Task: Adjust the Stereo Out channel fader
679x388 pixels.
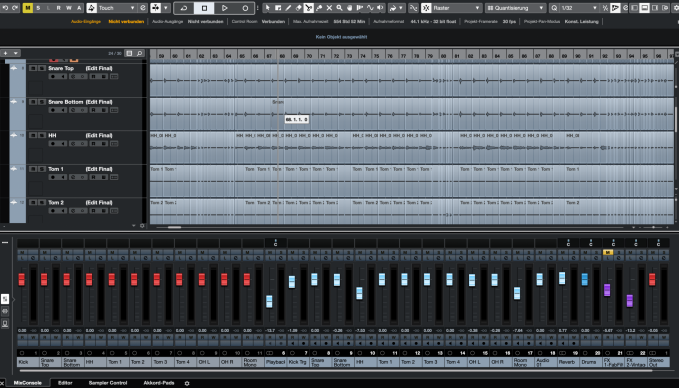Action: (x=652, y=279)
